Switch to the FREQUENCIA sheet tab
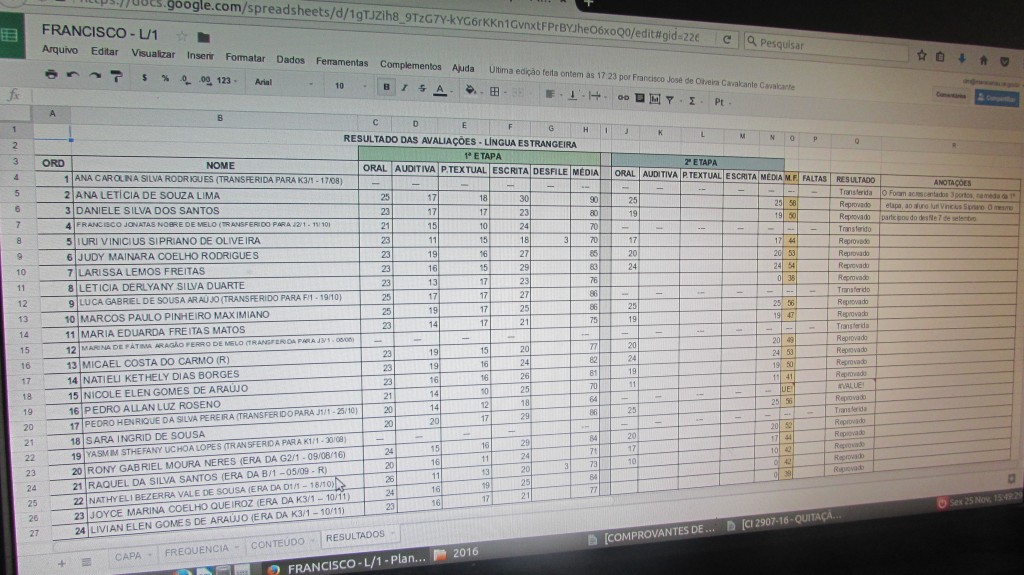 196,551
